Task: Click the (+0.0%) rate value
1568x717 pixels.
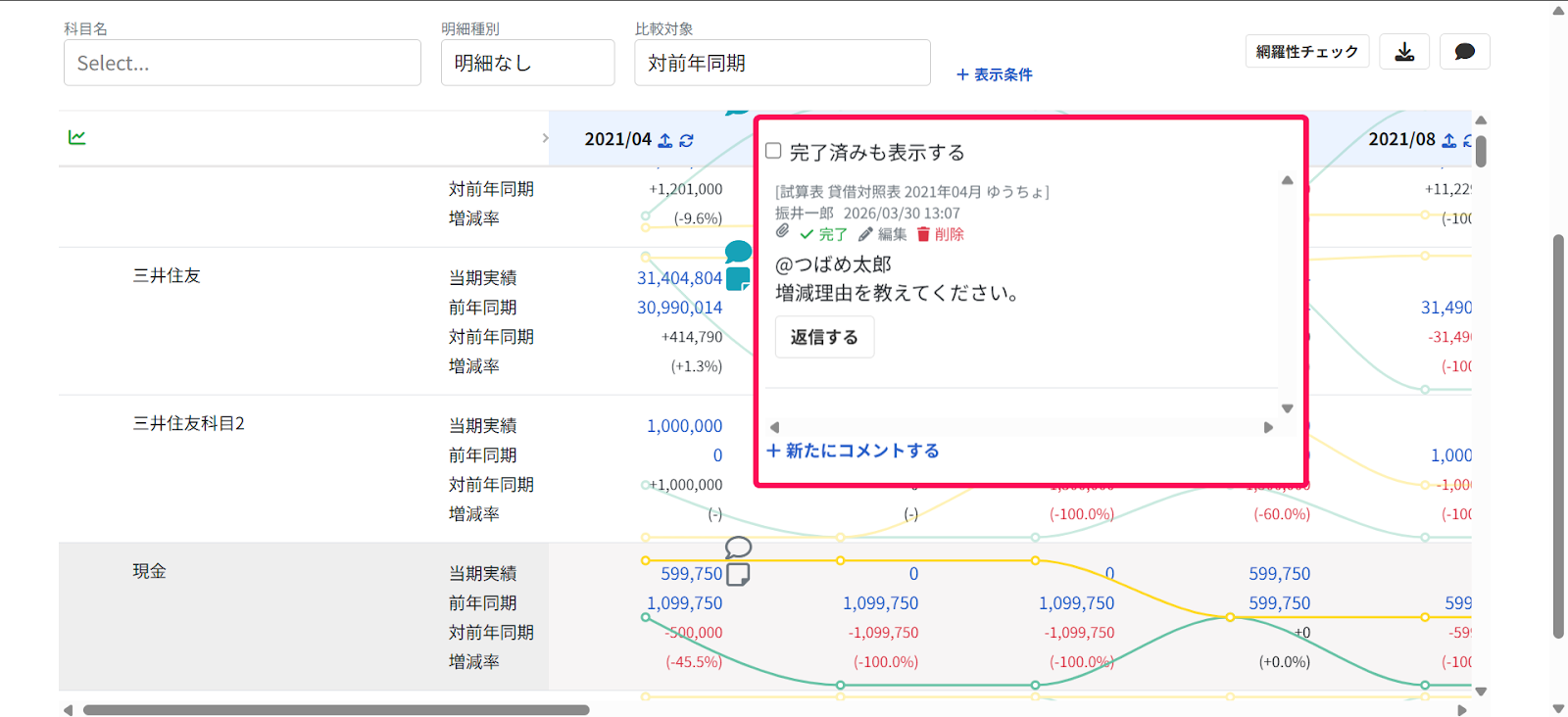Action: [1285, 662]
